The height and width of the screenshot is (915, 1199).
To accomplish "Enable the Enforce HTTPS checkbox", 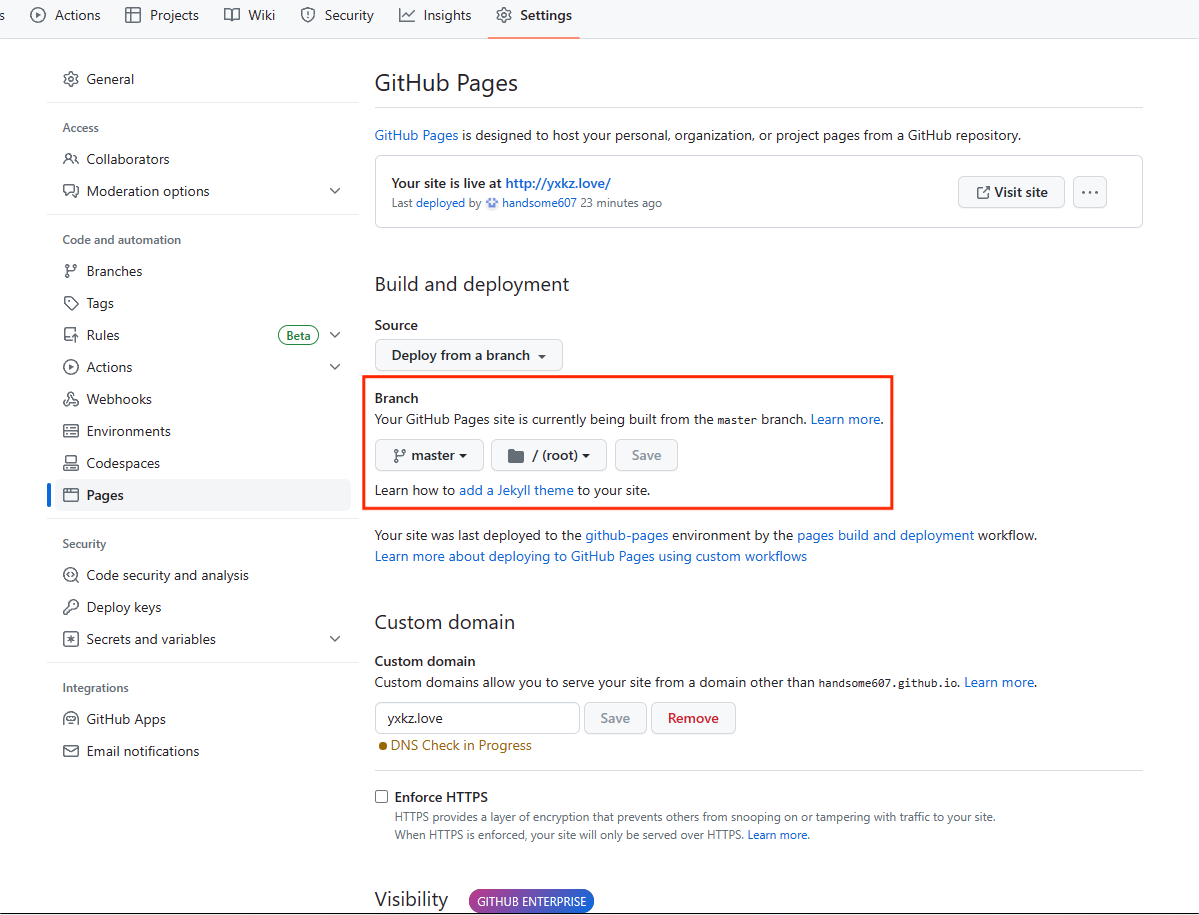I will [x=381, y=797].
